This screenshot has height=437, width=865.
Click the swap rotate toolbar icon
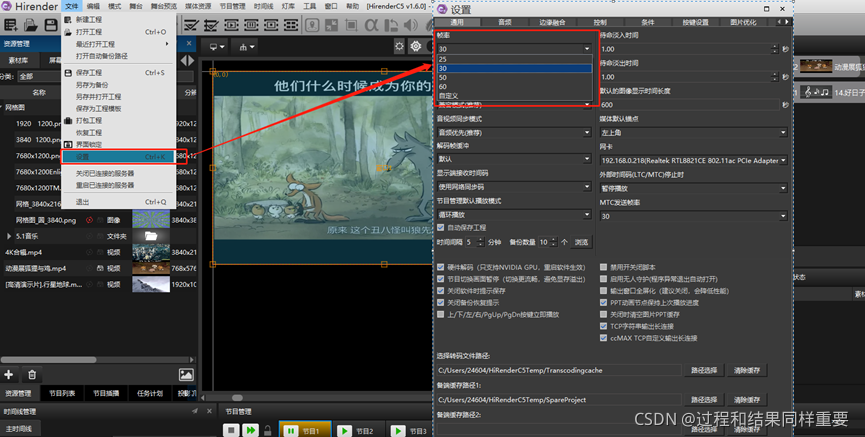tap(391, 25)
